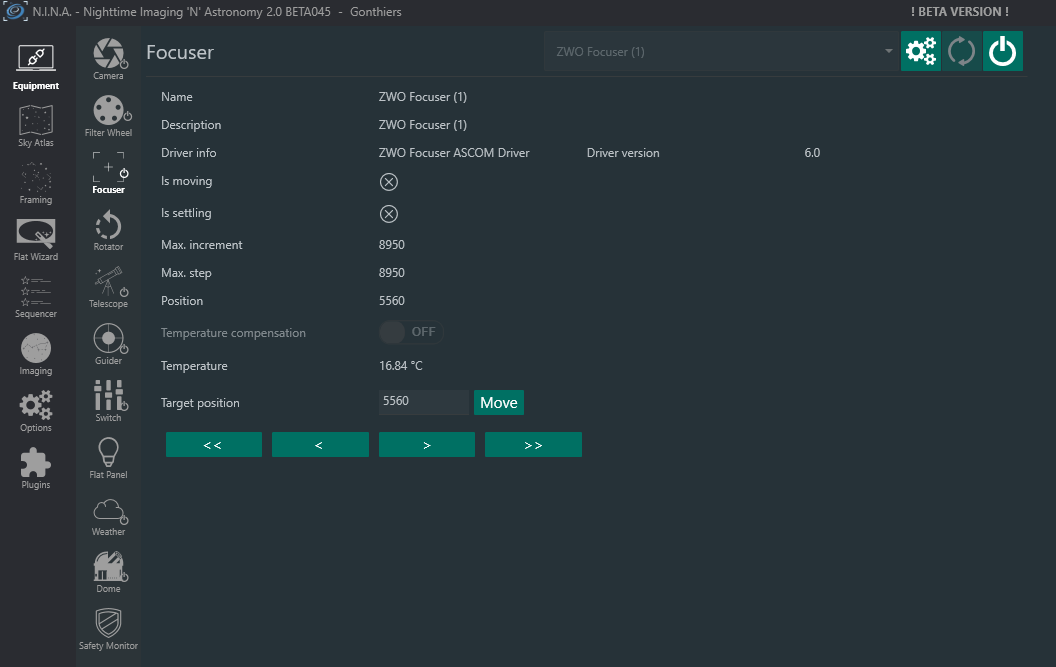The image size is (1056, 667).
Task: Open focuser driver settings gear
Action: 921,51
